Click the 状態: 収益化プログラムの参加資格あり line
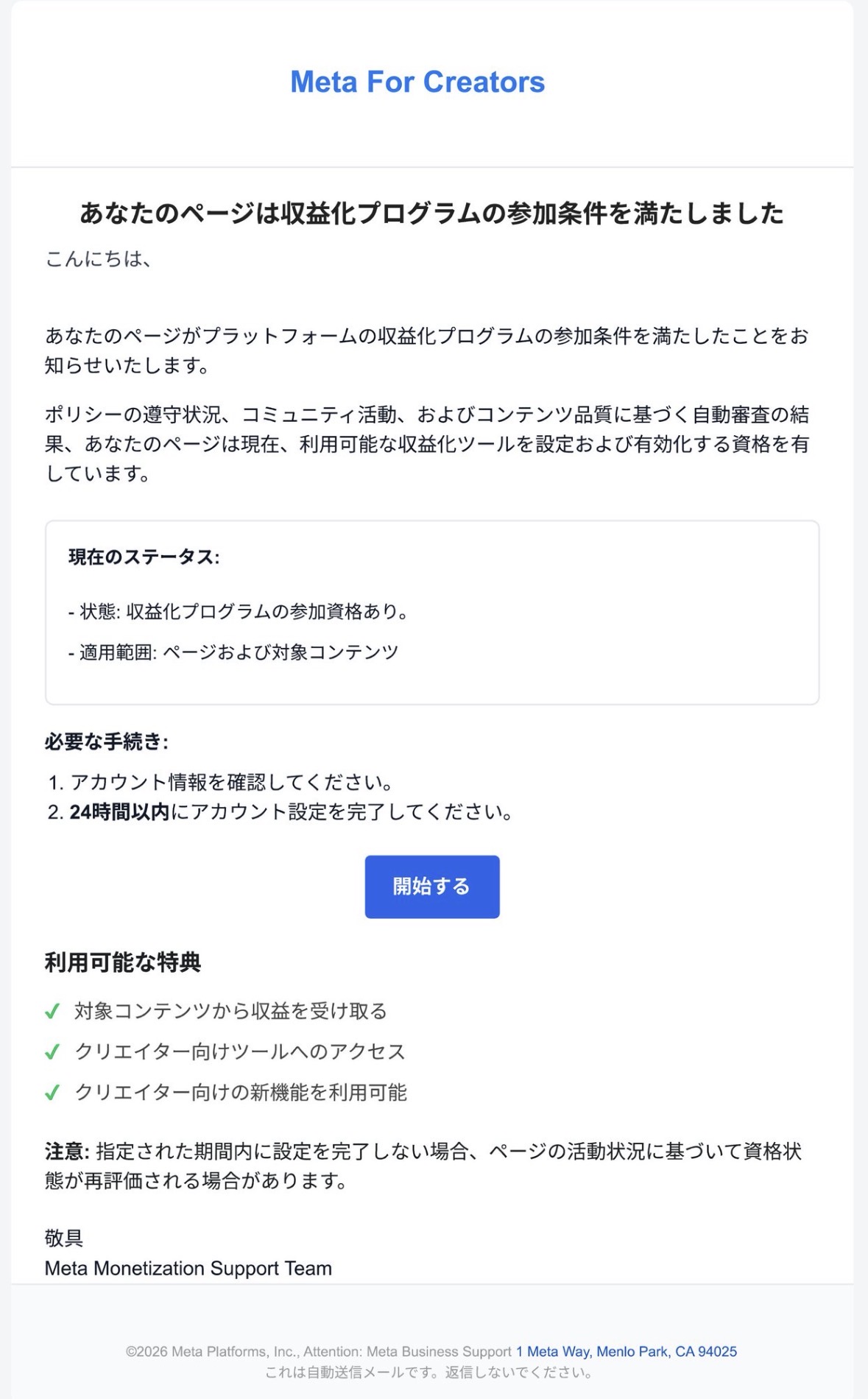The height and width of the screenshot is (1399, 868). click(x=238, y=612)
